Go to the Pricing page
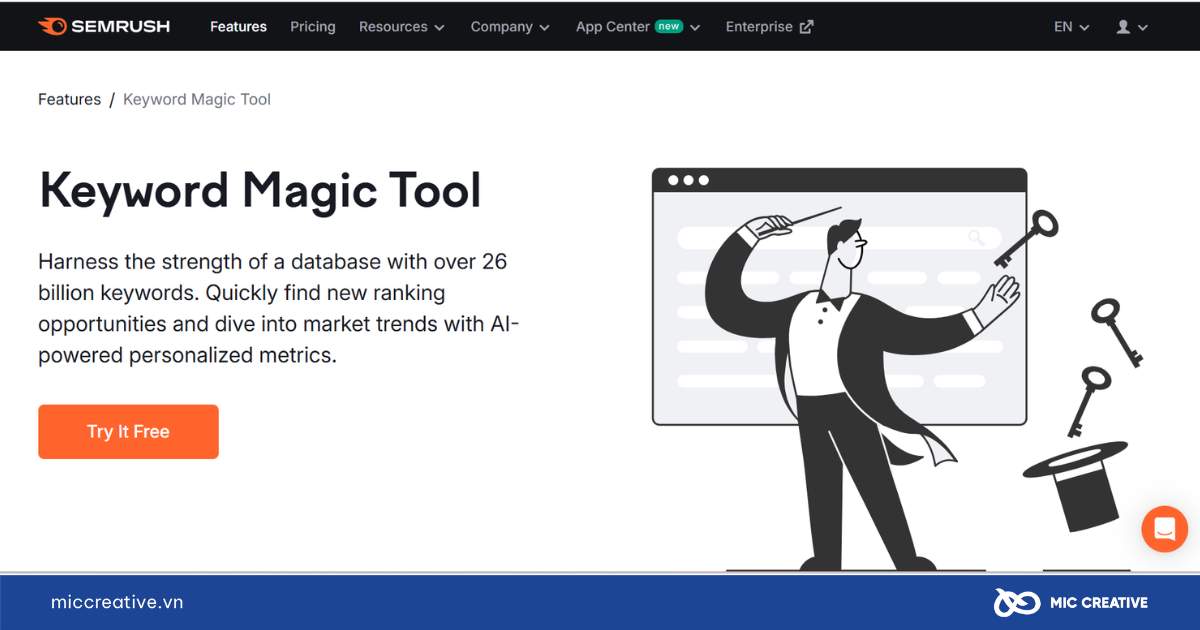 tap(313, 27)
